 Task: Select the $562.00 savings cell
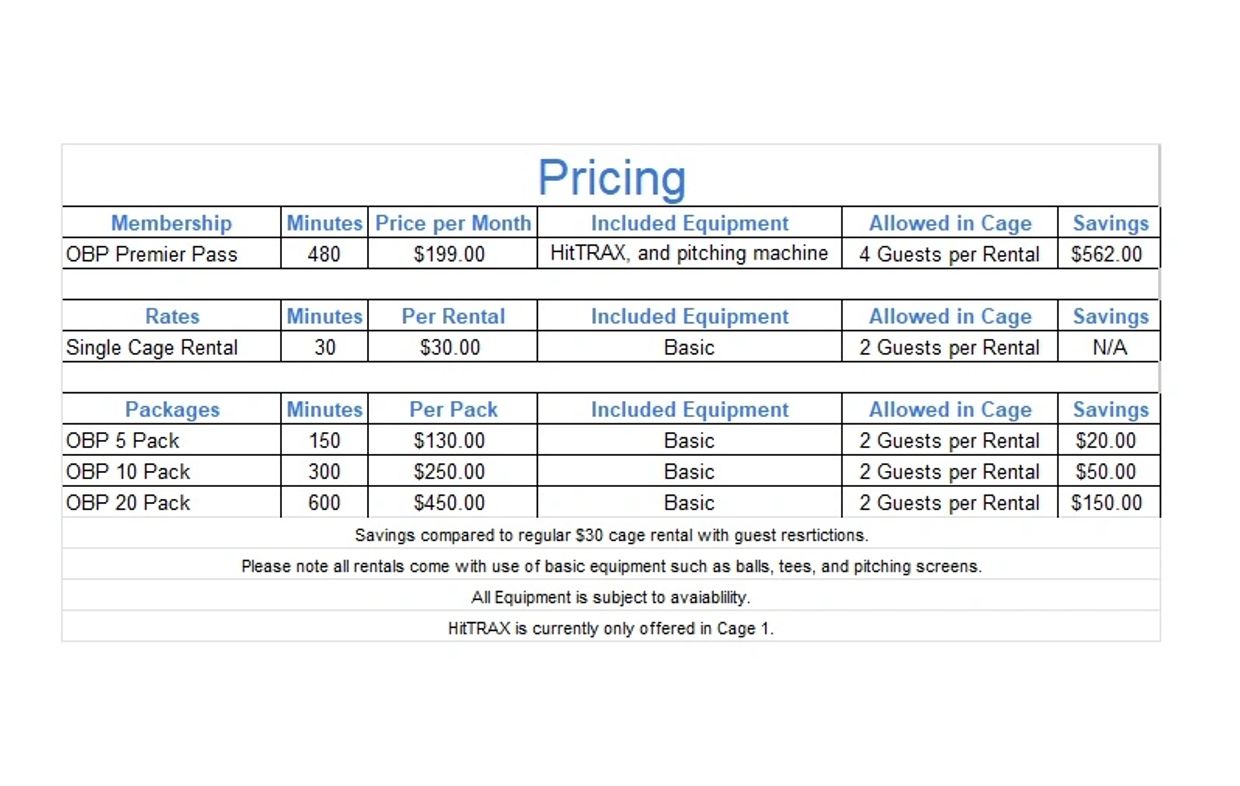(x=1106, y=254)
